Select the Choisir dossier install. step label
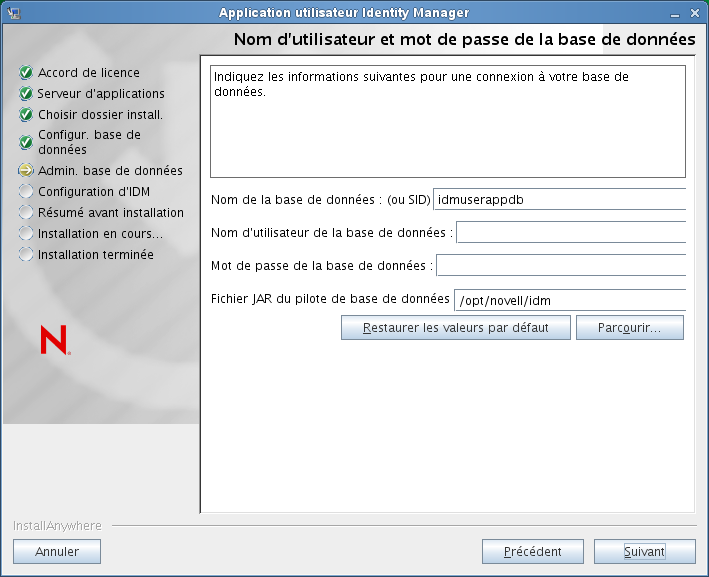This screenshot has width=709, height=577. point(100,115)
